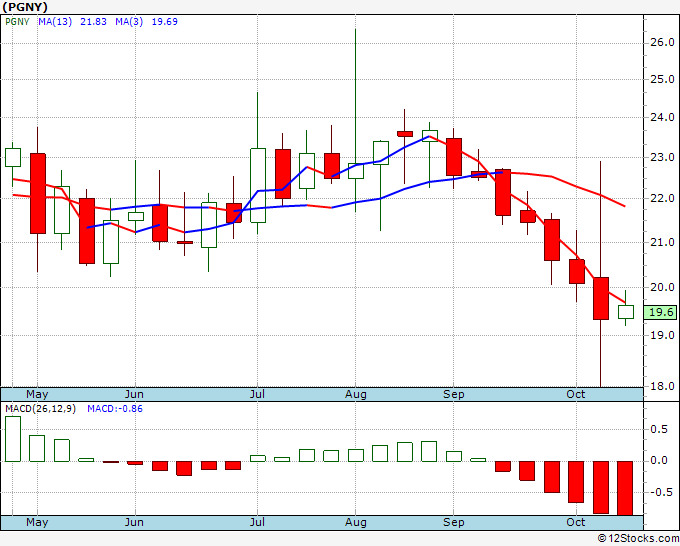This screenshot has width=680, height=546.
Task: Click the large red early May candlestick
Action: click(38, 193)
